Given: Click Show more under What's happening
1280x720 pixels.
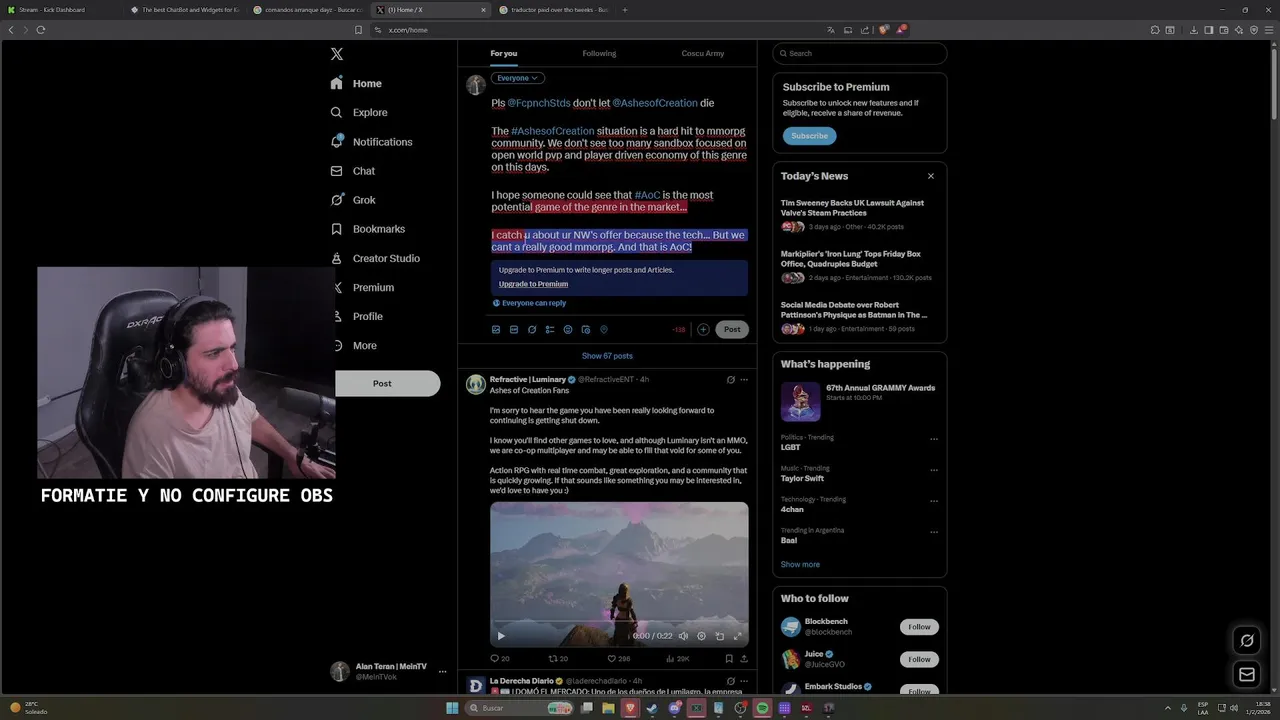Looking at the screenshot, I should pos(800,565).
